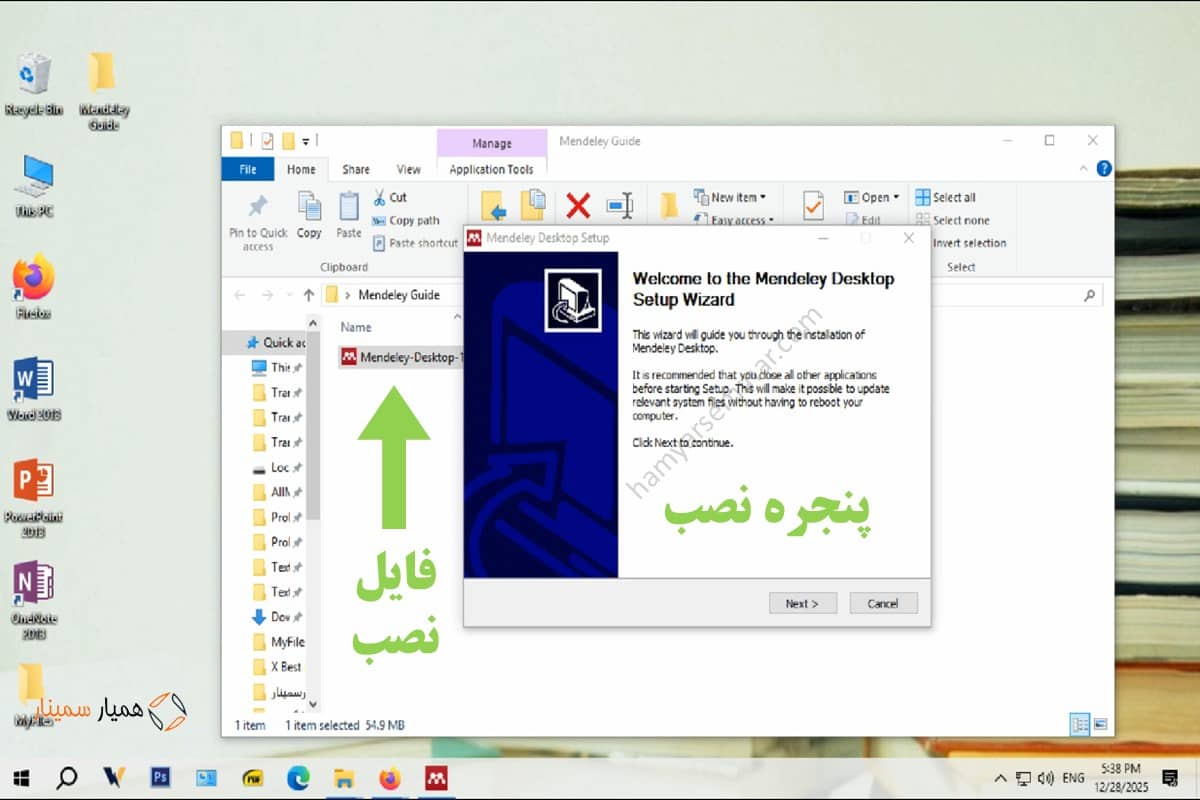Switch to Details view in the status bar
Viewport: 1200px width, 800px height.
[x=1080, y=724]
